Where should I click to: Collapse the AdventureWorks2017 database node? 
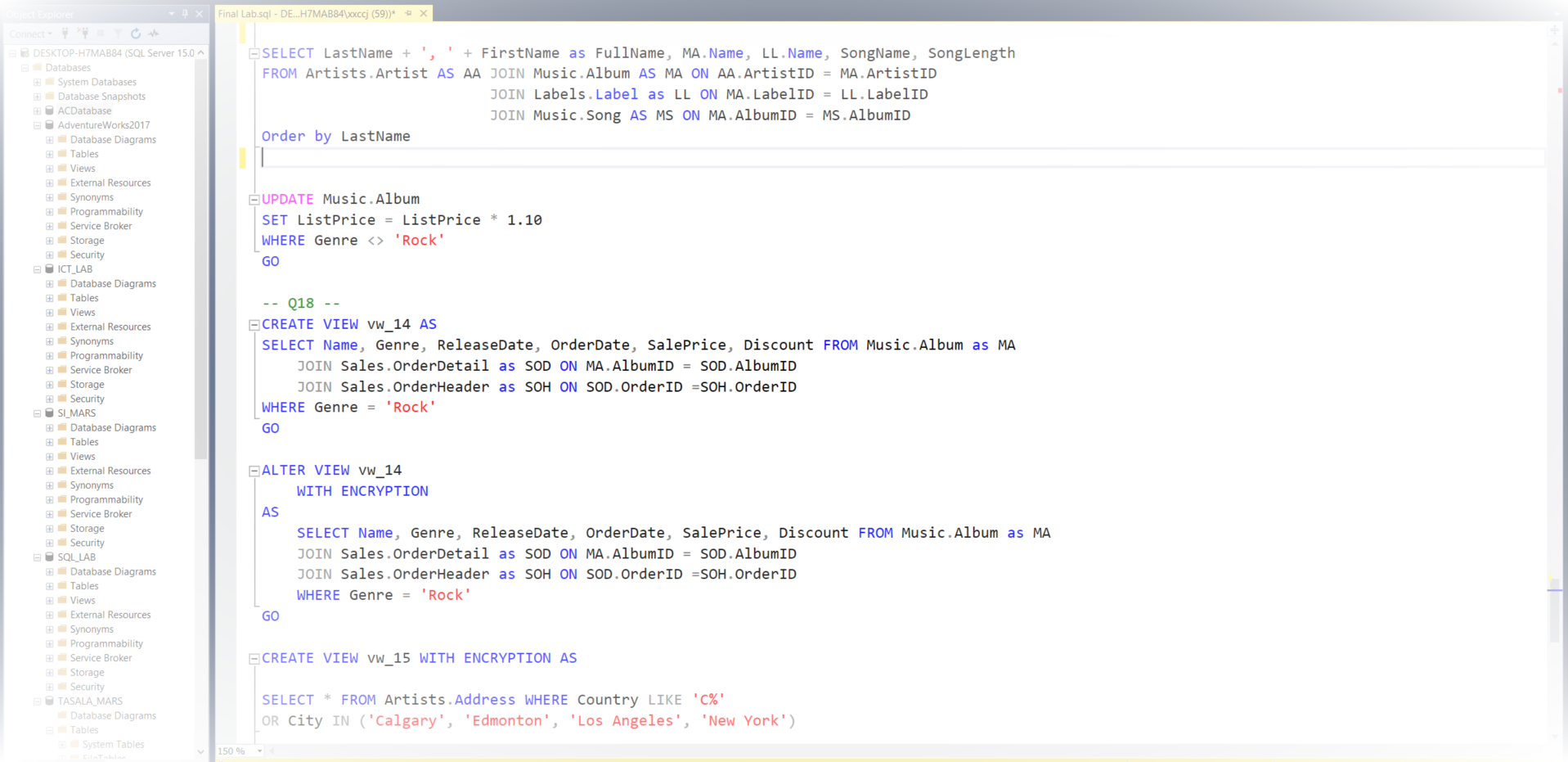[37, 125]
